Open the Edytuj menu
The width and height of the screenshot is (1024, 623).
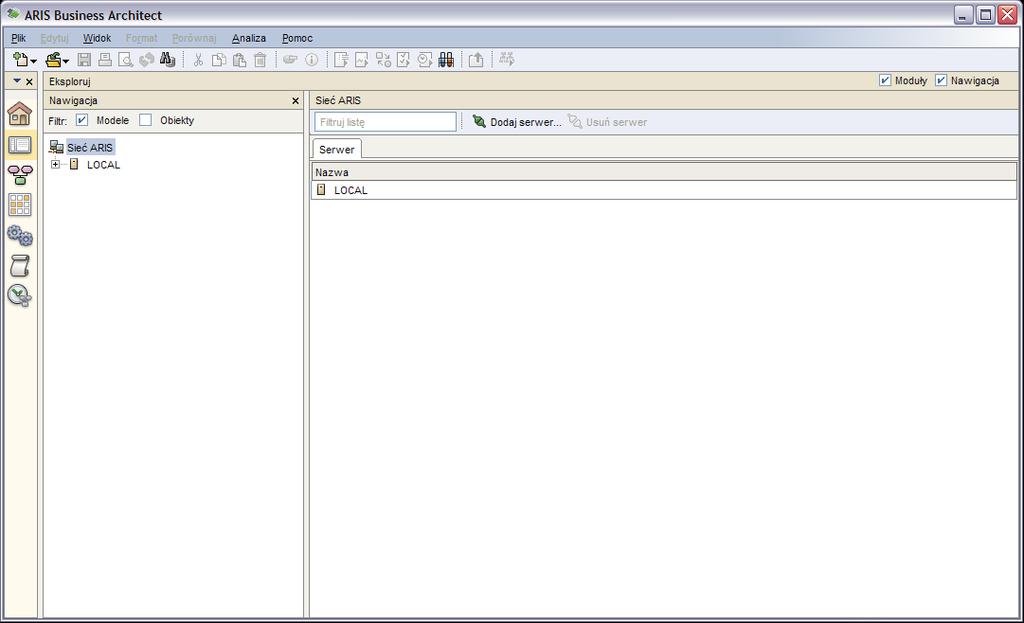click(x=54, y=39)
